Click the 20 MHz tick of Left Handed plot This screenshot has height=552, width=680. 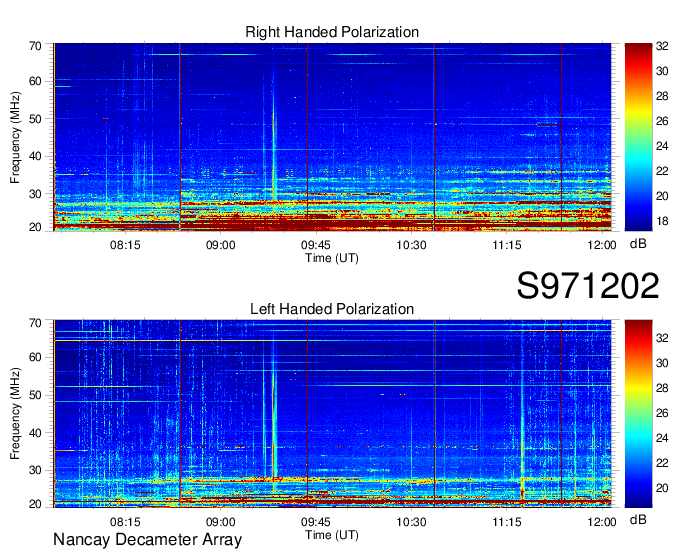[x=35, y=504]
